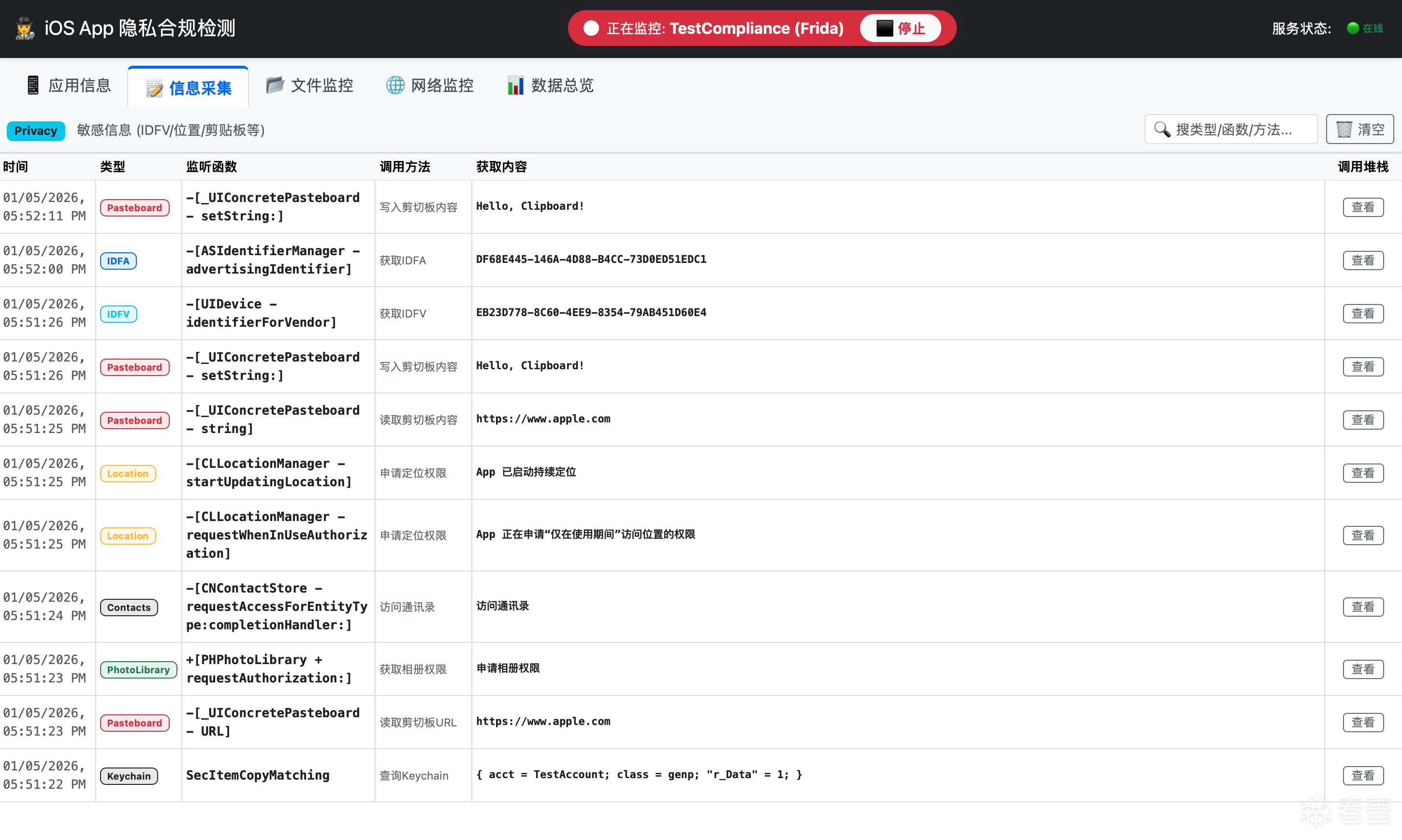Click the 调用堆栈 column header
The width and height of the screenshot is (1402, 840).
point(1362,167)
